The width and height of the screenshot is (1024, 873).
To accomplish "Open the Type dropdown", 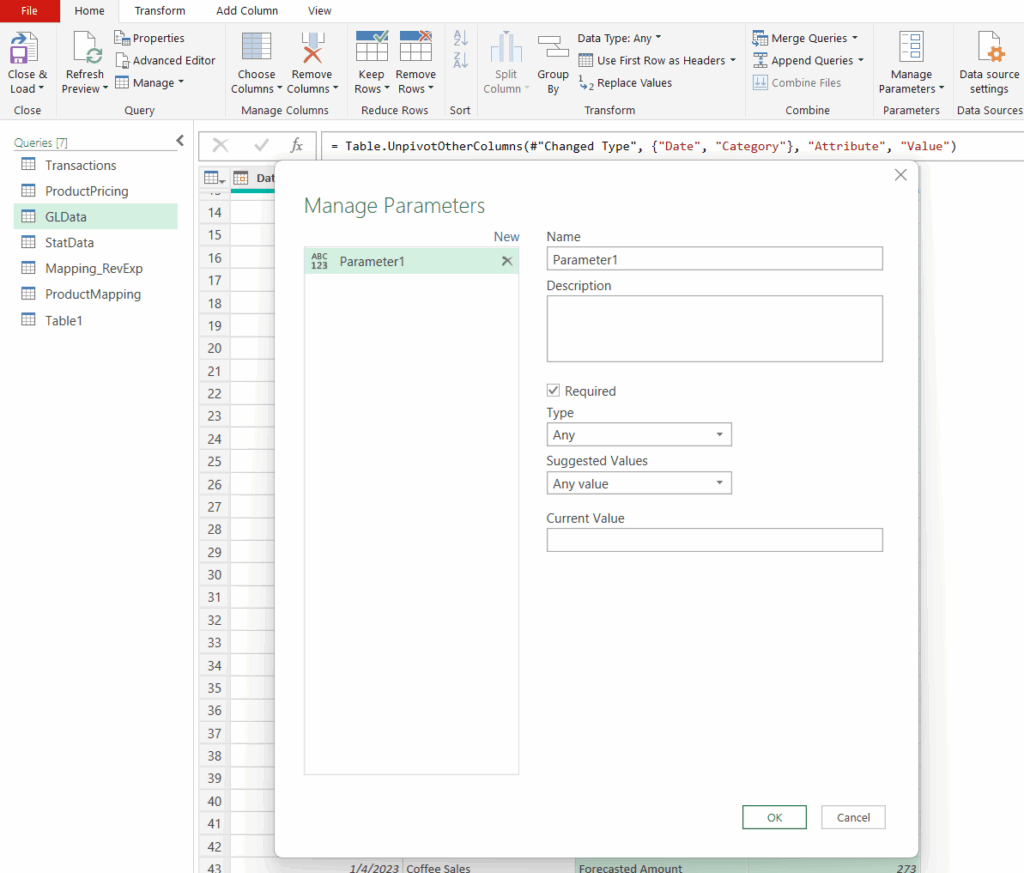I will tap(639, 435).
